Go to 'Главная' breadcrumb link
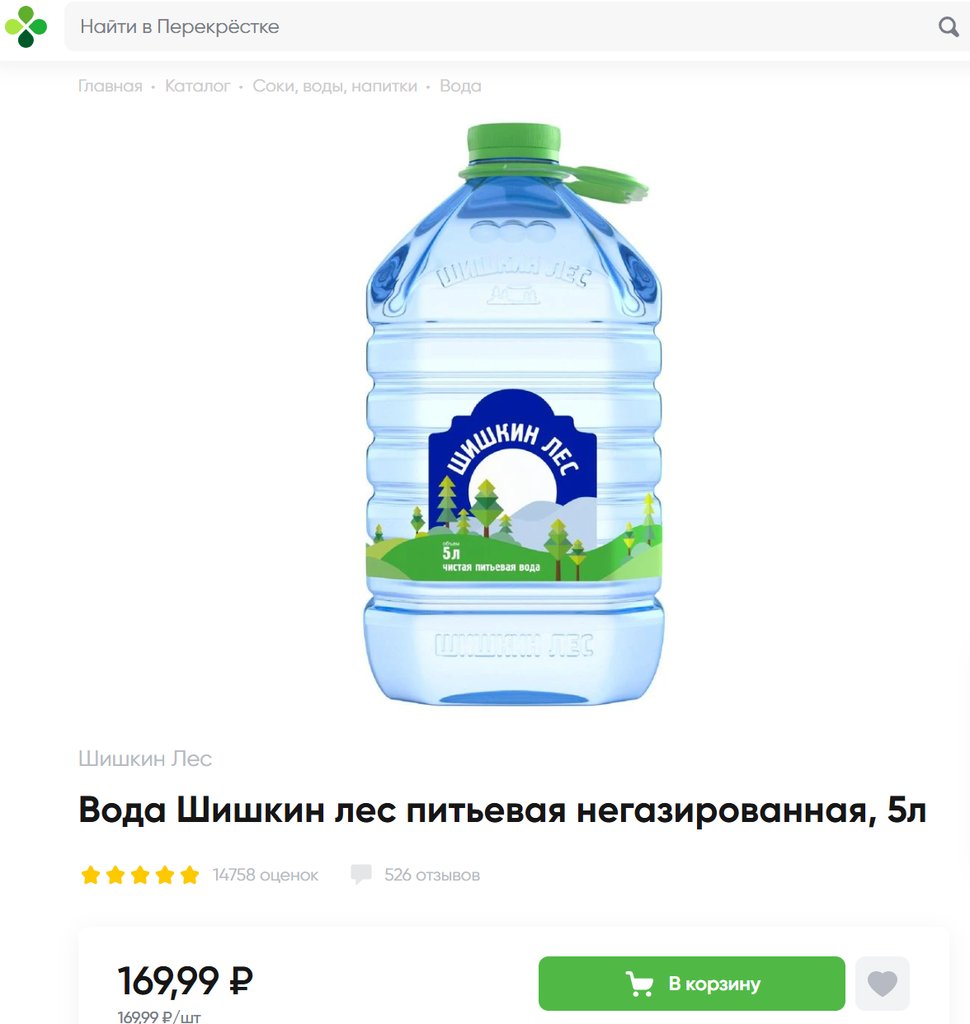Image resolution: width=970 pixels, height=1024 pixels. point(110,86)
